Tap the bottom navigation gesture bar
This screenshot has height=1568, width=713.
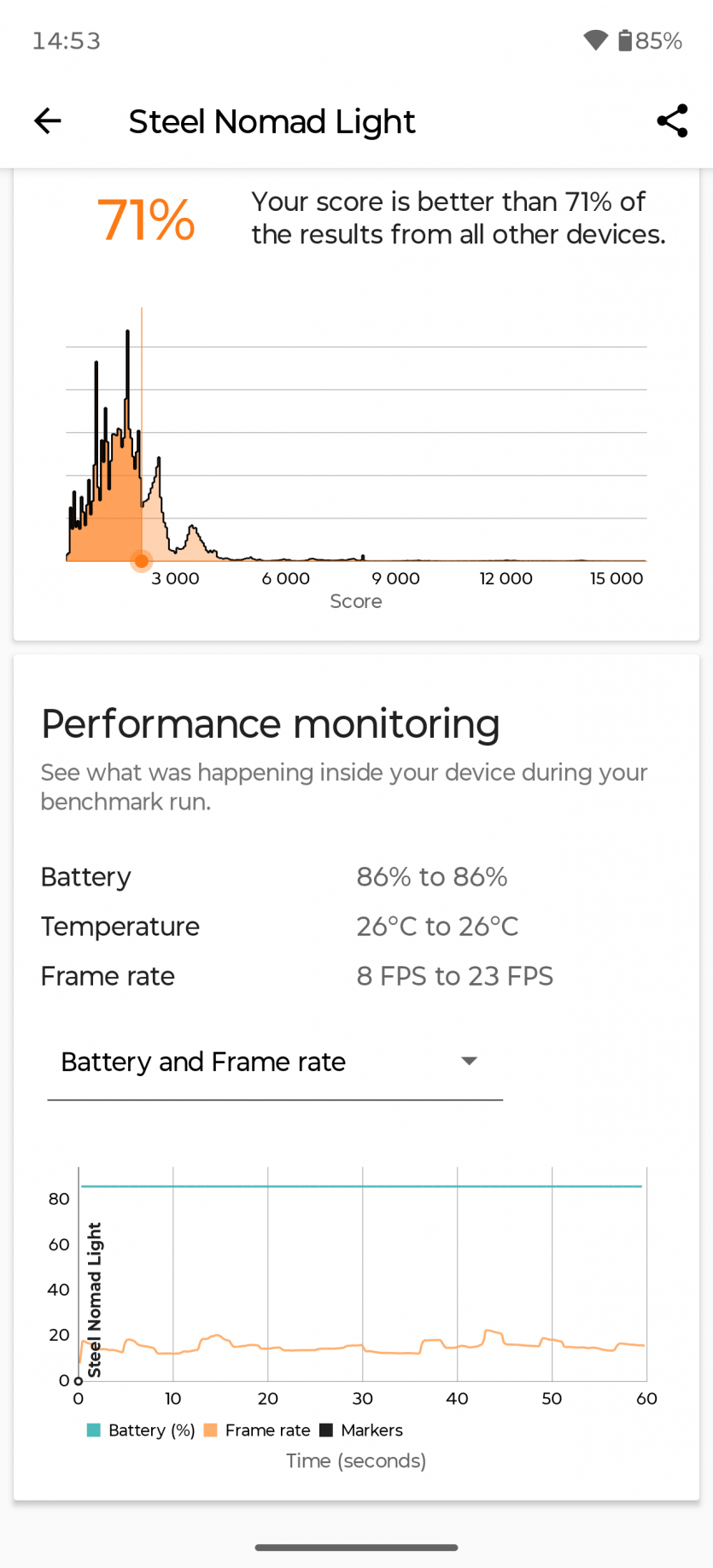click(356, 1547)
